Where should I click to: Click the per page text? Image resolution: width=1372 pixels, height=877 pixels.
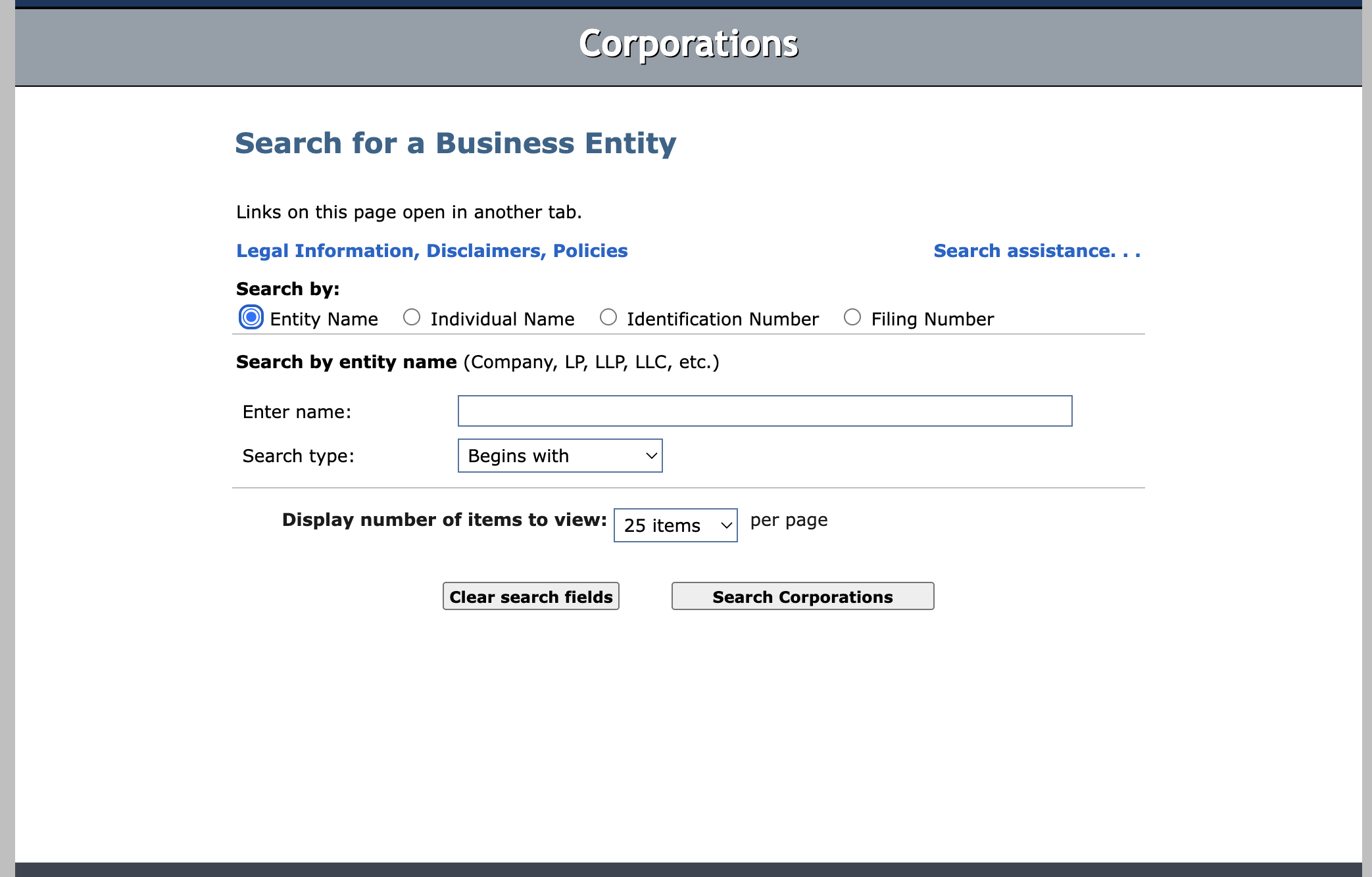[x=789, y=520]
